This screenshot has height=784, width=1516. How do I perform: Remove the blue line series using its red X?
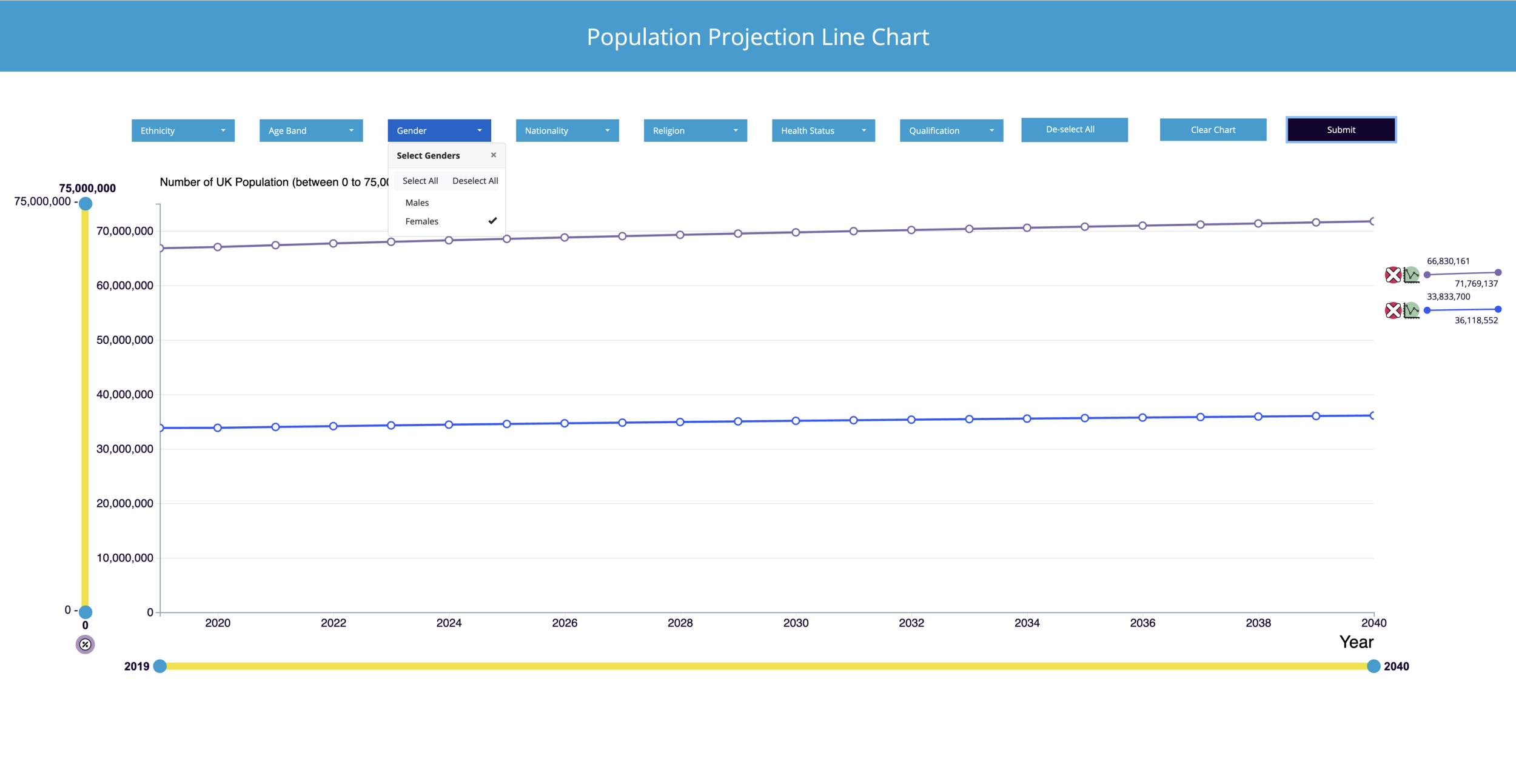click(x=1393, y=310)
